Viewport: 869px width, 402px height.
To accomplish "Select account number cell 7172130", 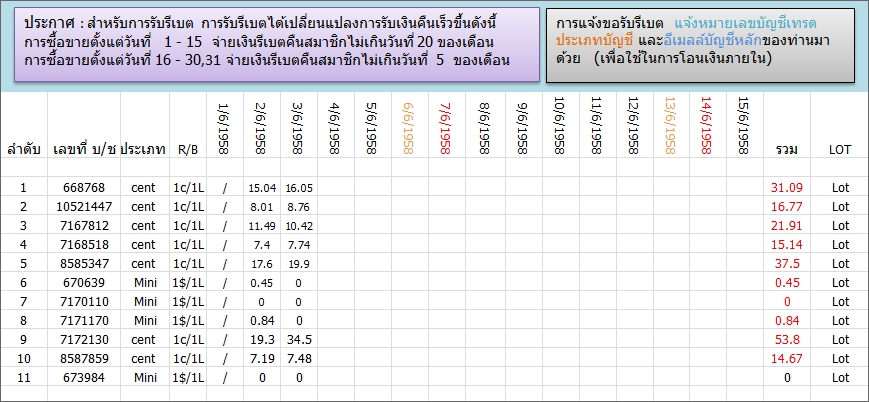I will pyautogui.click(x=84, y=339).
